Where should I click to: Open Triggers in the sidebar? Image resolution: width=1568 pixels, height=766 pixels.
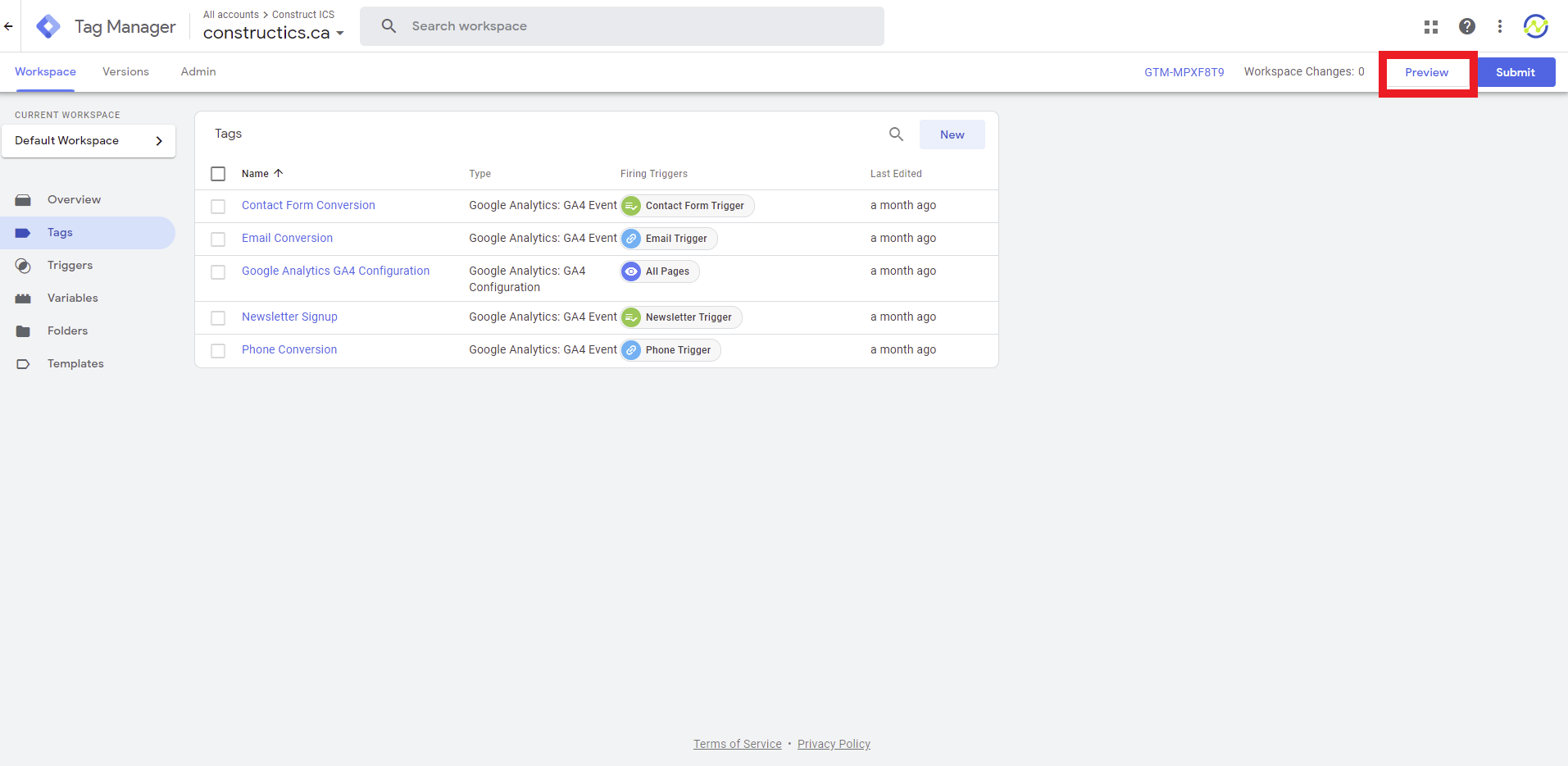coord(70,265)
